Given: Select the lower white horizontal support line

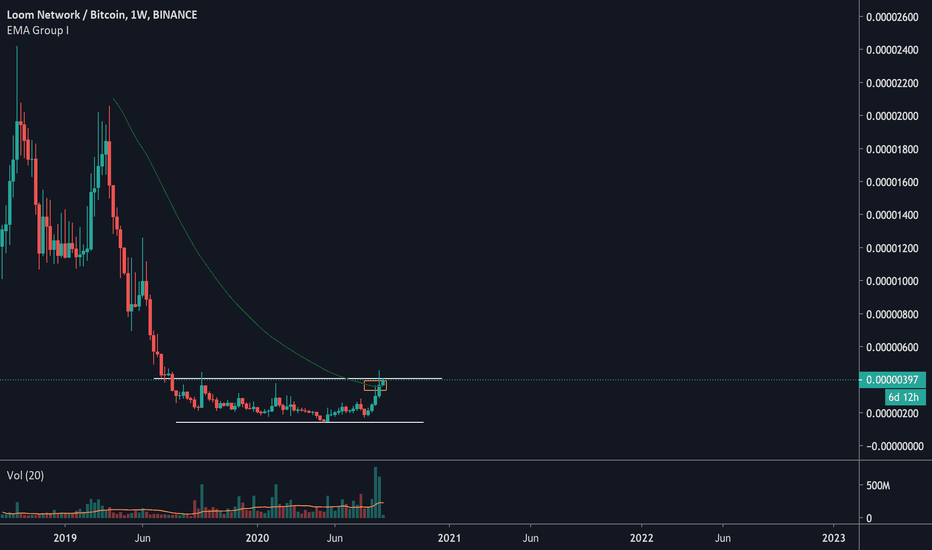Looking at the screenshot, I should click(x=300, y=422).
